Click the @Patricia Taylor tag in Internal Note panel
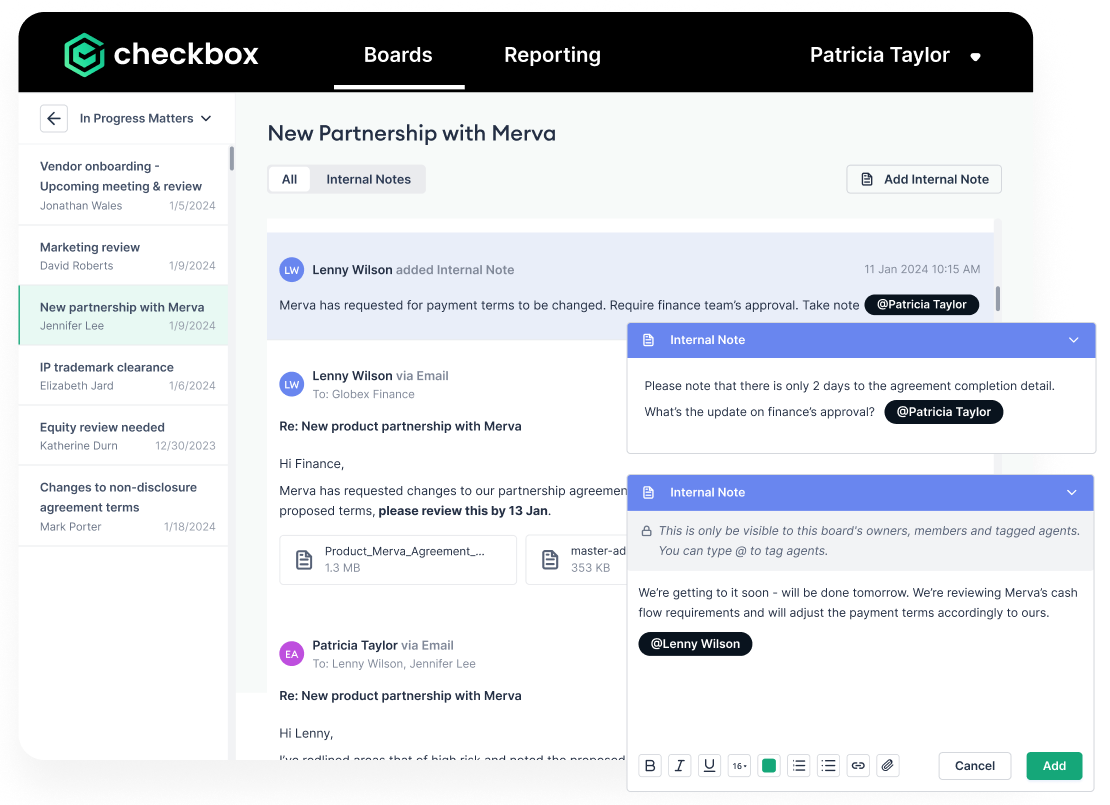Image resolution: width=1110 pixels, height=805 pixels. coord(944,412)
